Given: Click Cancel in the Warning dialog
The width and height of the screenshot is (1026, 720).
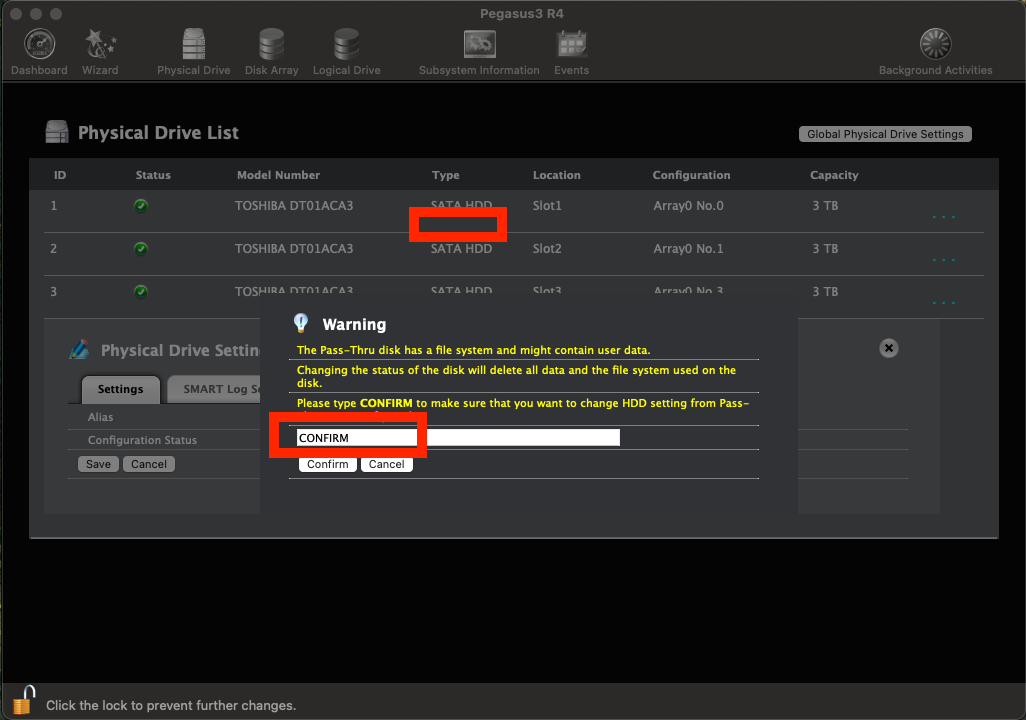Looking at the screenshot, I should 387,464.
